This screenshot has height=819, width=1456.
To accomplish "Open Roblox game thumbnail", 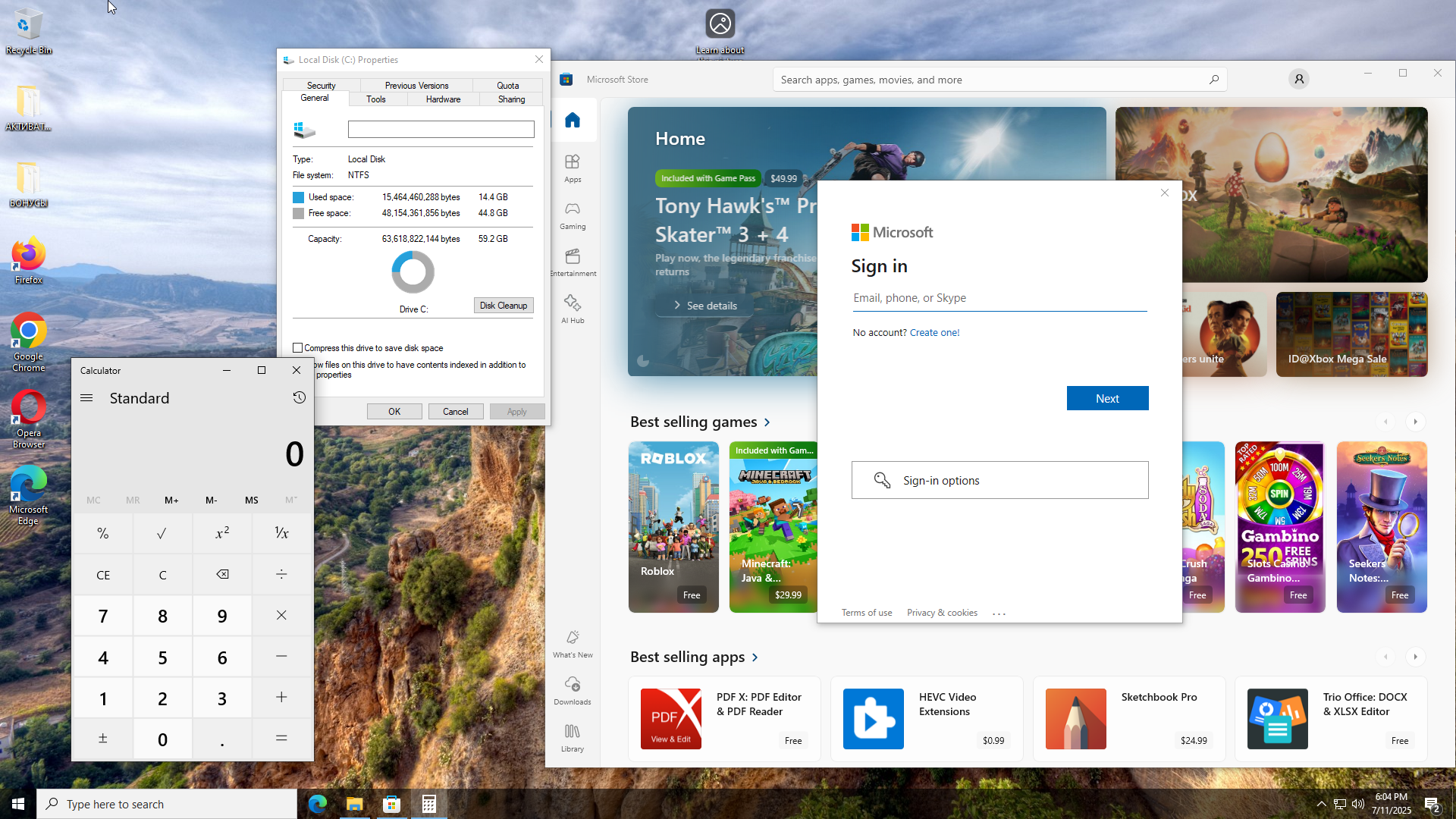I will (673, 527).
